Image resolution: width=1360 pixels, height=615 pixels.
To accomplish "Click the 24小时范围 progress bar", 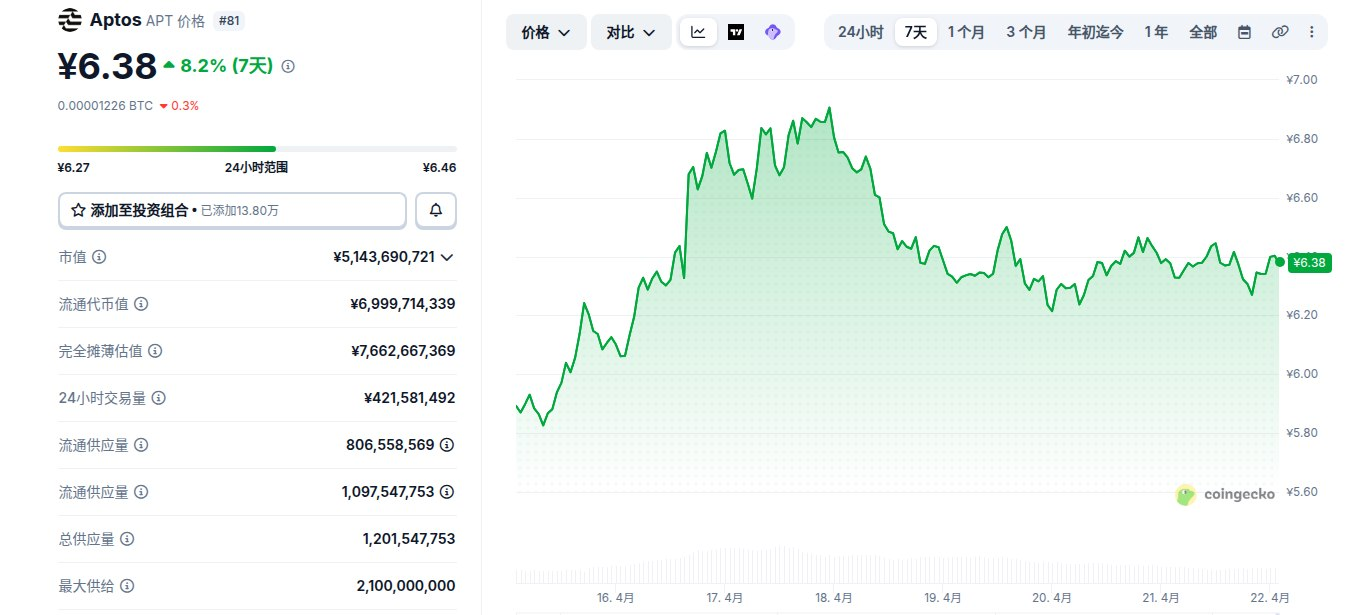I will click(x=257, y=149).
